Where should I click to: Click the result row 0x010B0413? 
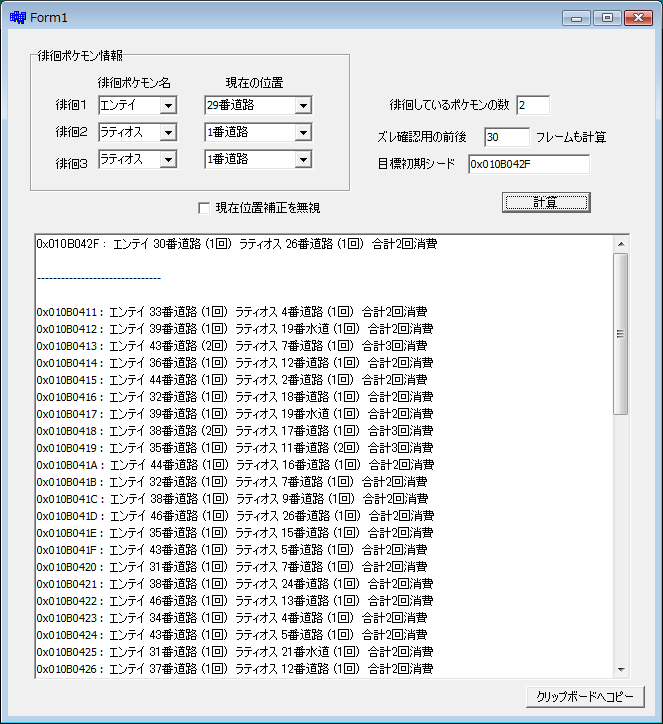tap(232, 346)
